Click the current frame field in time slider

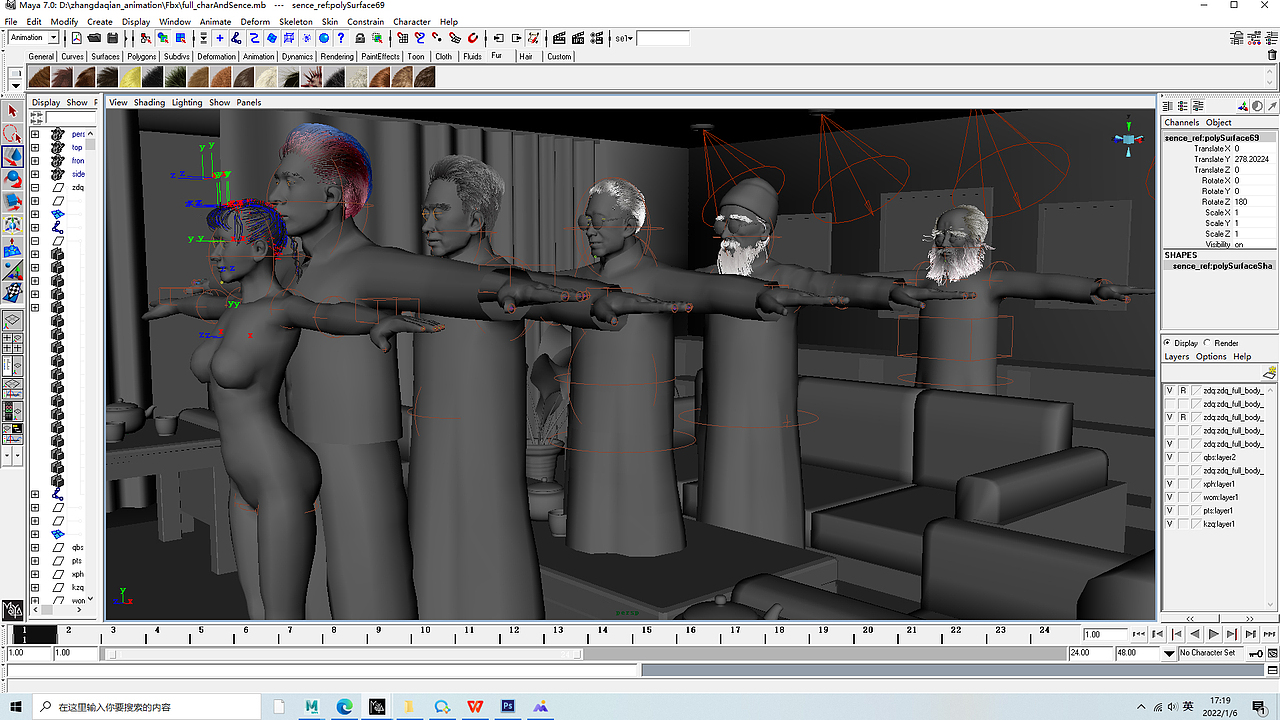(x=1104, y=634)
